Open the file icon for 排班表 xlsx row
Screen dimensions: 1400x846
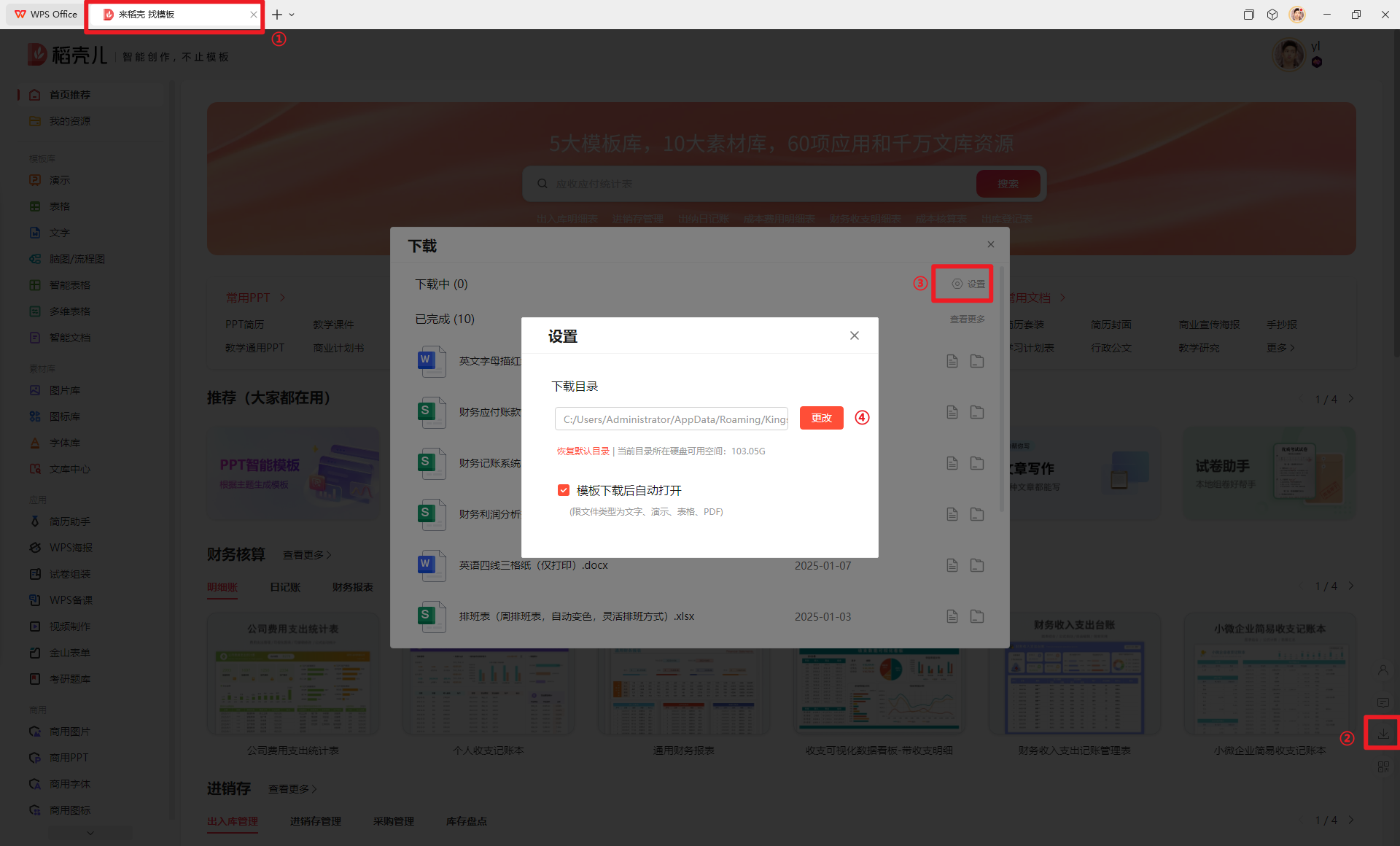(952, 616)
